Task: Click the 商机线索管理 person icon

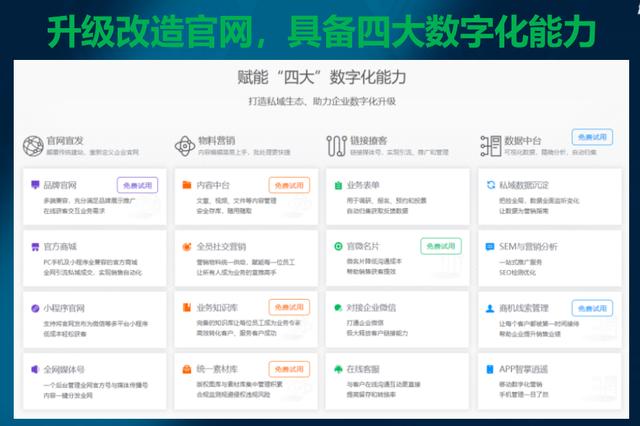Action: pyautogui.click(x=489, y=308)
